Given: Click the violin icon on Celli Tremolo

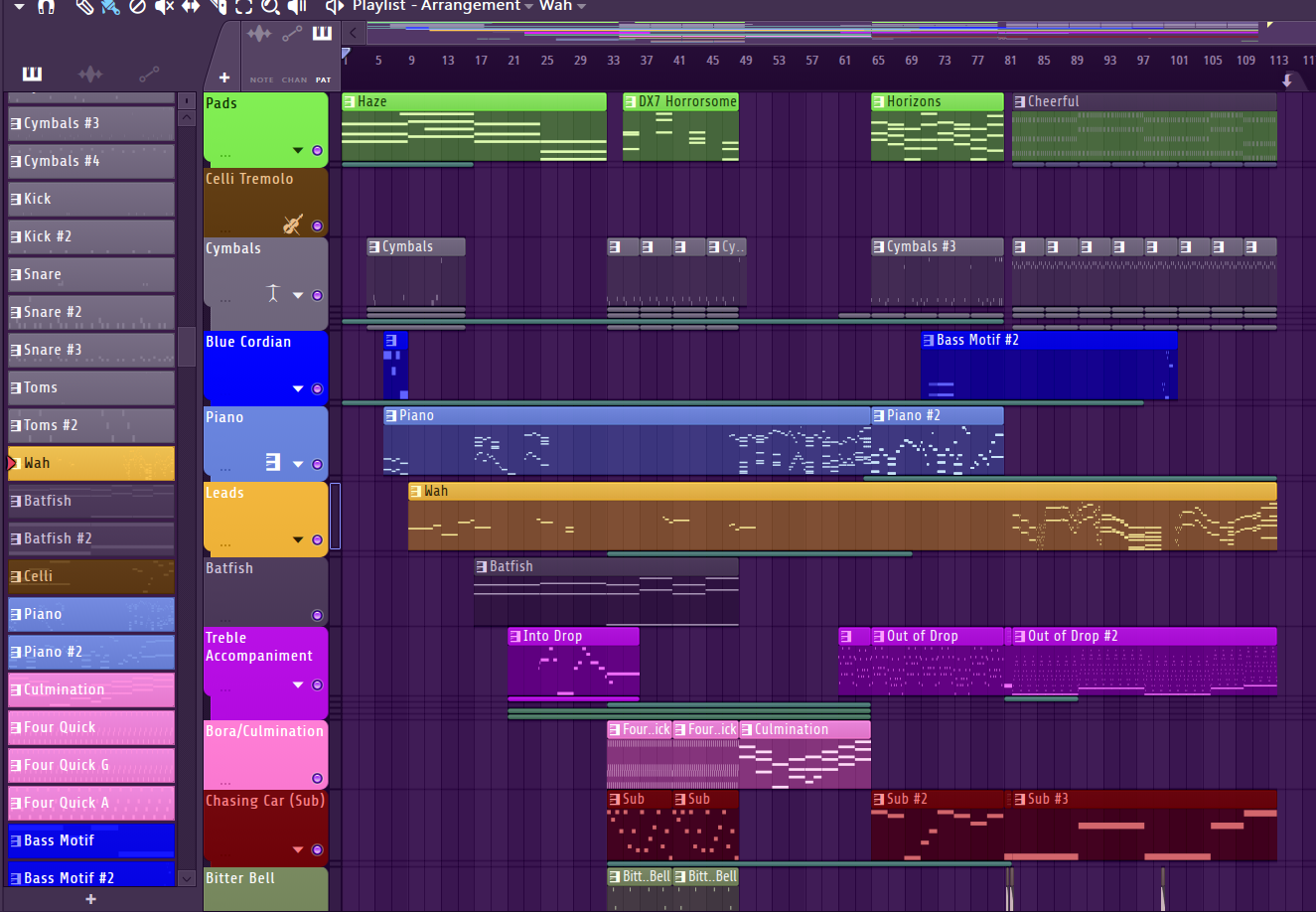Looking at the screenshot, I should (292, 225).
